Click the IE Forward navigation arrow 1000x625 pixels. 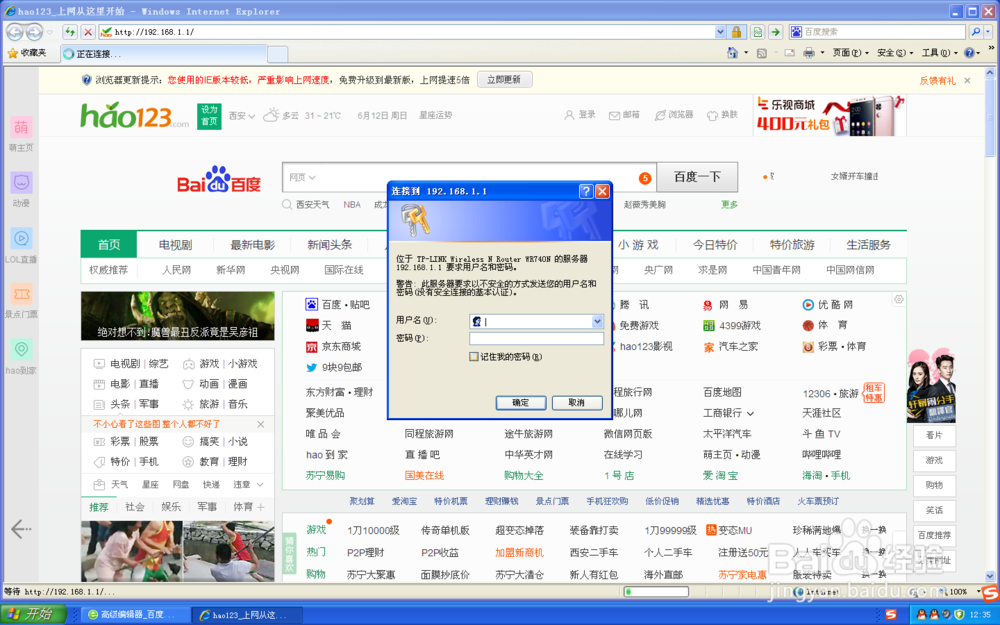[x=34, y=31]
